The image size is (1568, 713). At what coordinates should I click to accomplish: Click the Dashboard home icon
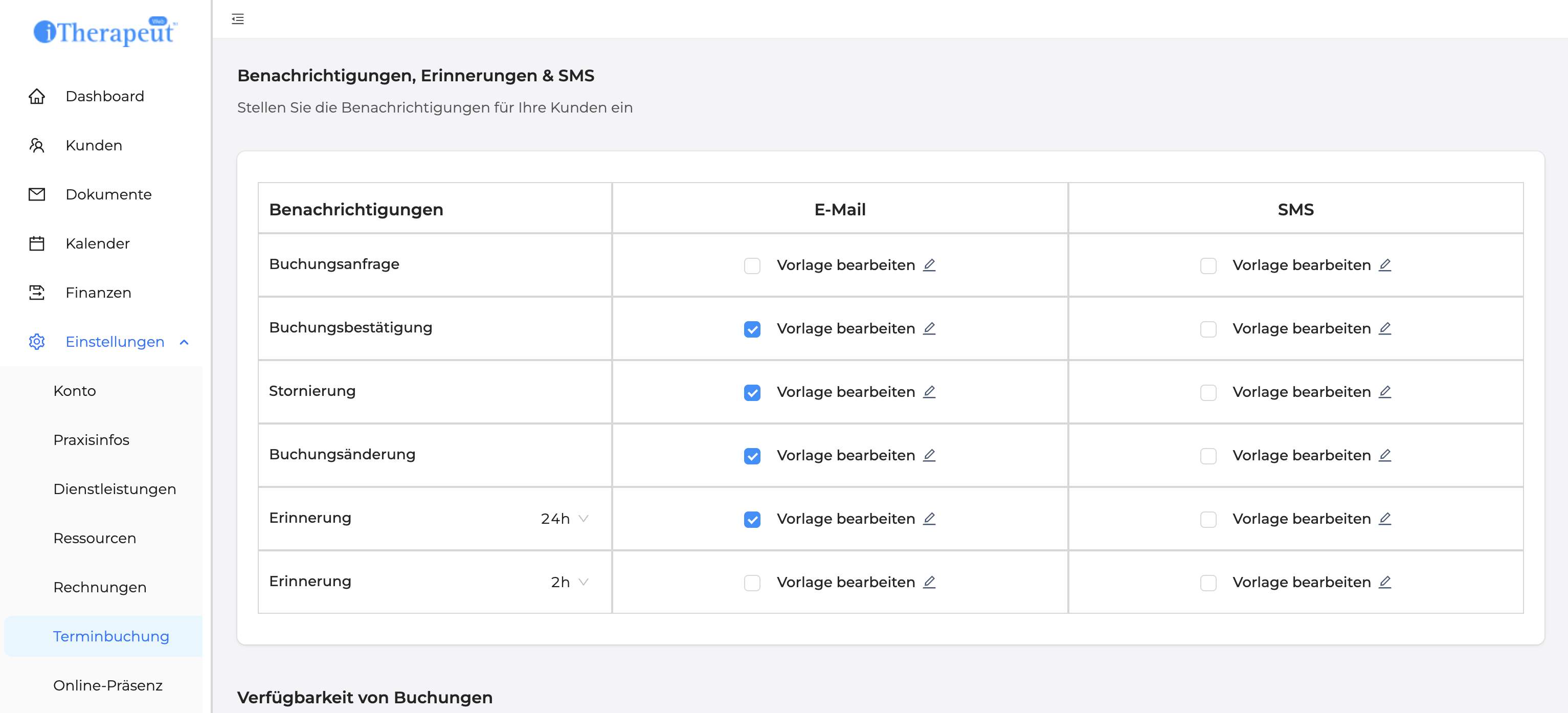click(36, 96)
